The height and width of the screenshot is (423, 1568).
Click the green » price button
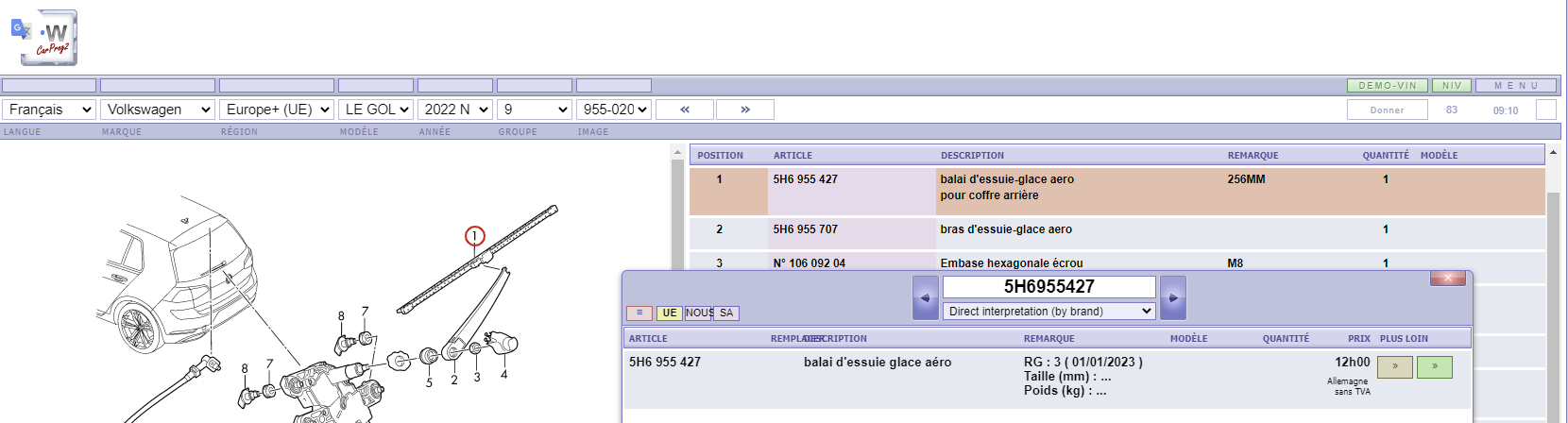point(1435,366)
